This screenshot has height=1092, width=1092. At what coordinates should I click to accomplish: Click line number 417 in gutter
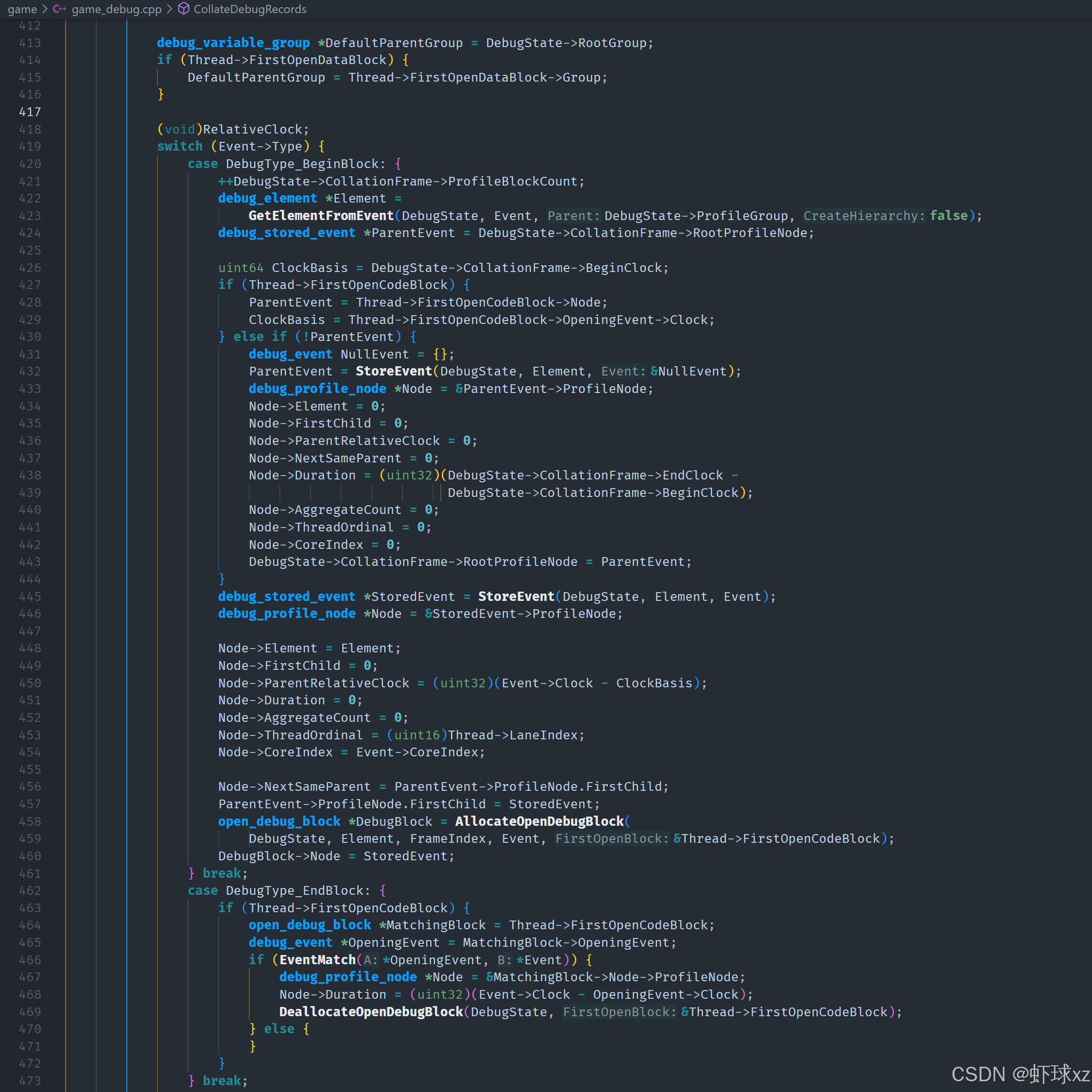point(30,112)
